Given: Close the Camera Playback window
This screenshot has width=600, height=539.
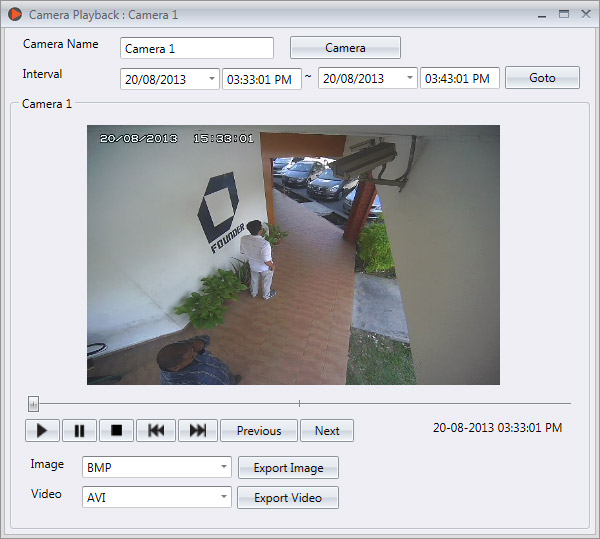Looking at the screenshot, I should tap(585, 14).
